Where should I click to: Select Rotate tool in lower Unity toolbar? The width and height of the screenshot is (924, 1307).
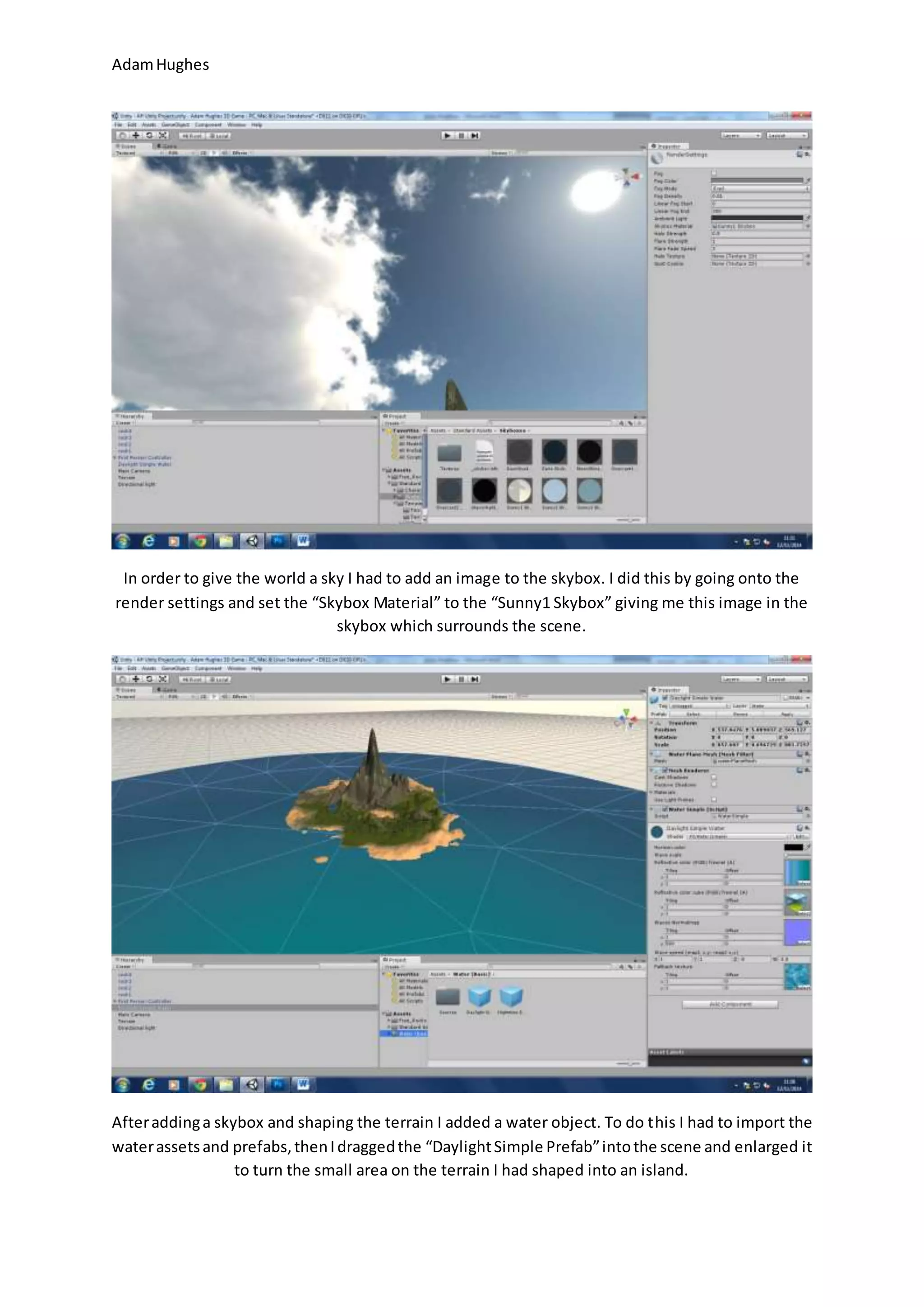(x=149, y=679)
